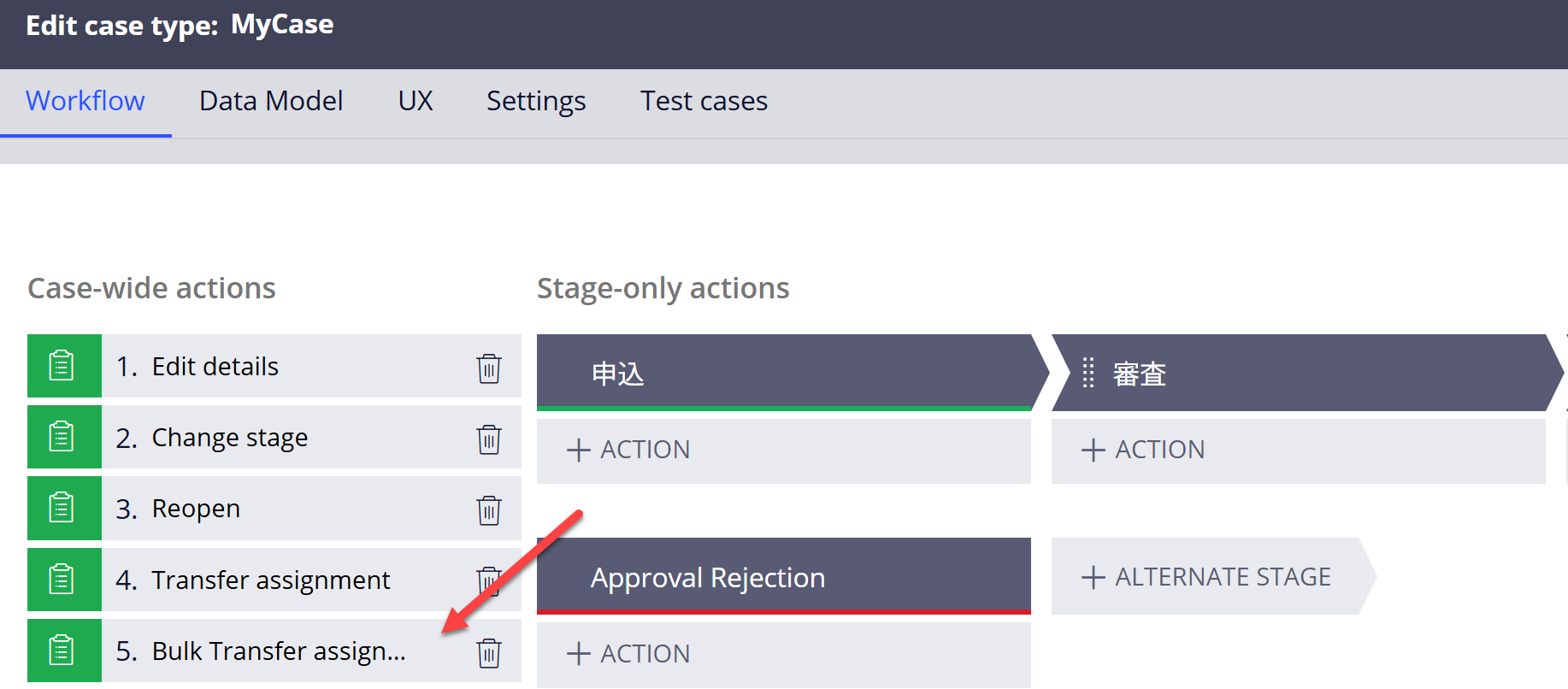Open the UX tab
Screen dimensions: 1568x689
click(416, 101)
